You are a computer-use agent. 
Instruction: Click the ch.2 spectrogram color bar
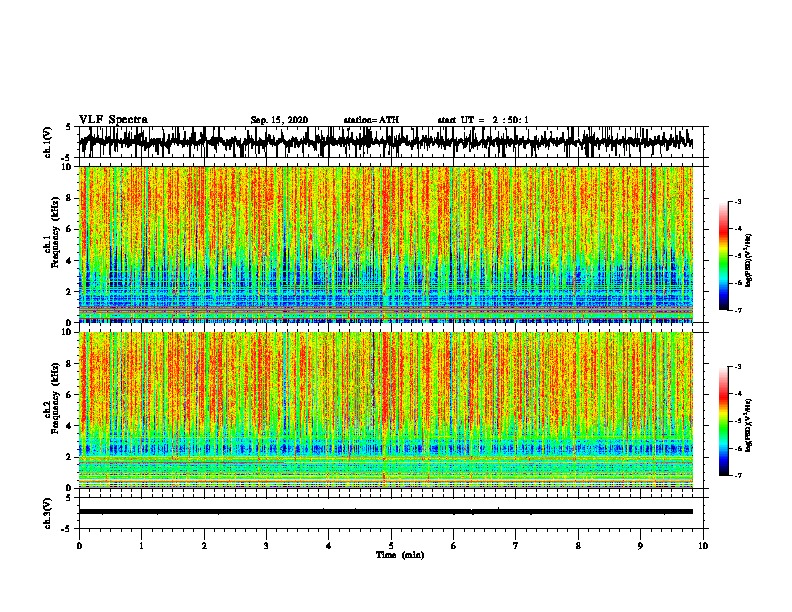723,421
